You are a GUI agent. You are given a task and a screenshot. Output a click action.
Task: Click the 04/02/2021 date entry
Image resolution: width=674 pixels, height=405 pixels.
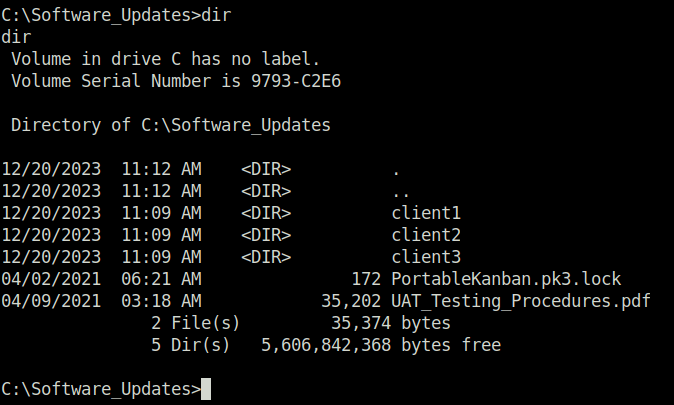click(51, 279)
